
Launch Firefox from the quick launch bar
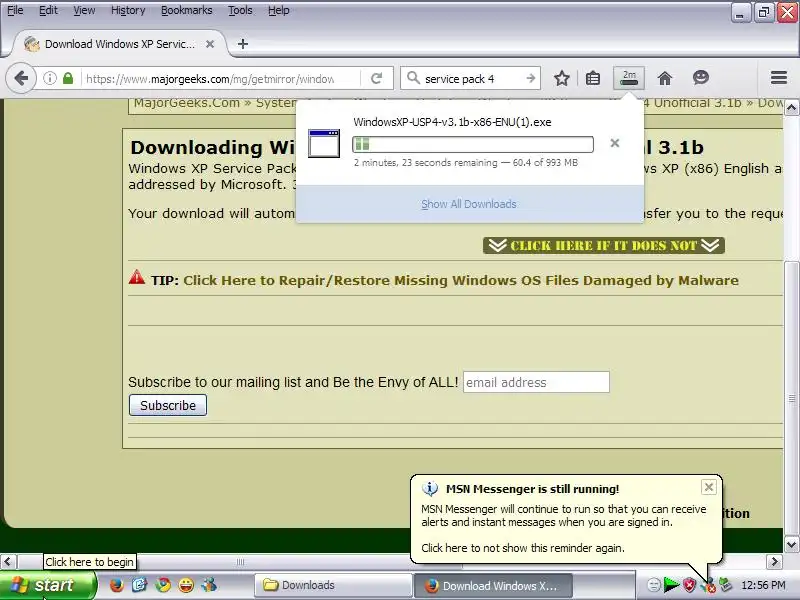(117, 585)
